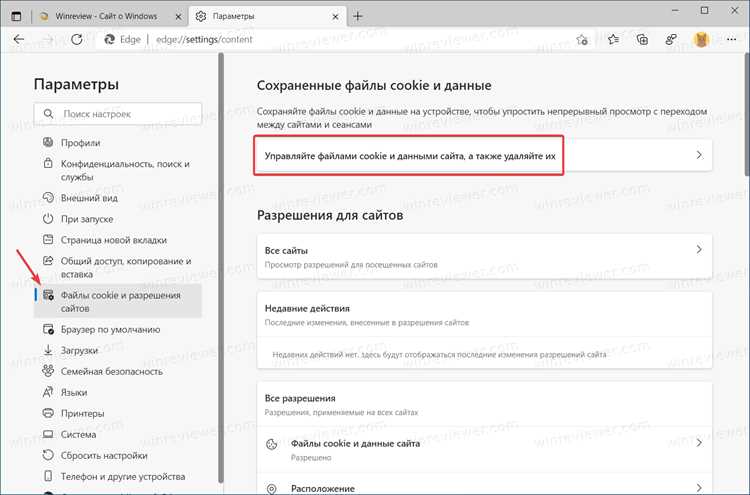Expand the Все сайты row chevron
750x495 pixels.
(x=699, y=249)
